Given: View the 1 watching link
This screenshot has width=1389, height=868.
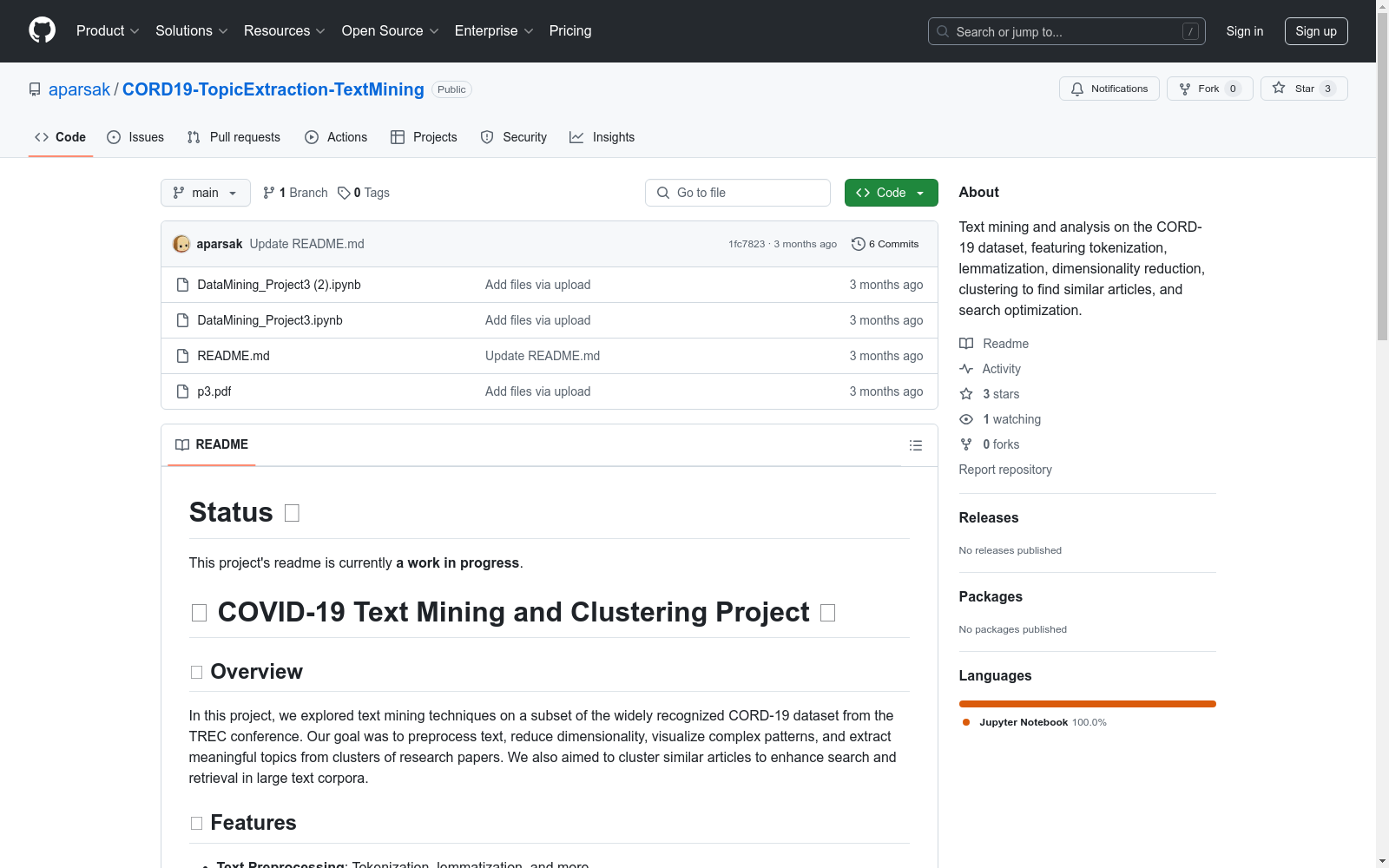Looking at the screenshot, I should click(1000, 419).
